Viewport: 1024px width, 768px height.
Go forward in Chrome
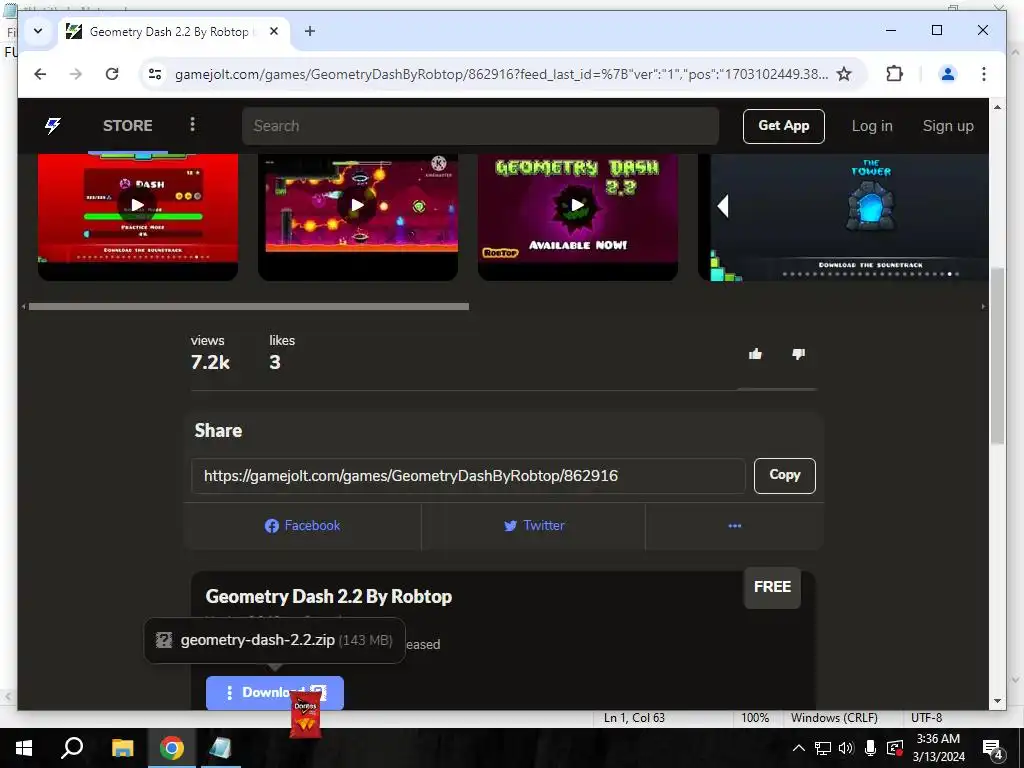click(76, 74)
